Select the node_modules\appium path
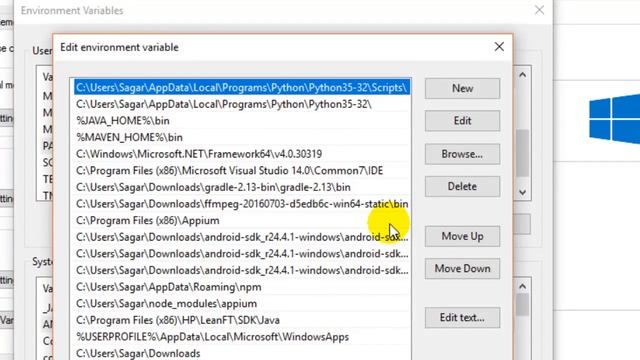Viewport: 640px width, 360px height. [x=242, y=304]
